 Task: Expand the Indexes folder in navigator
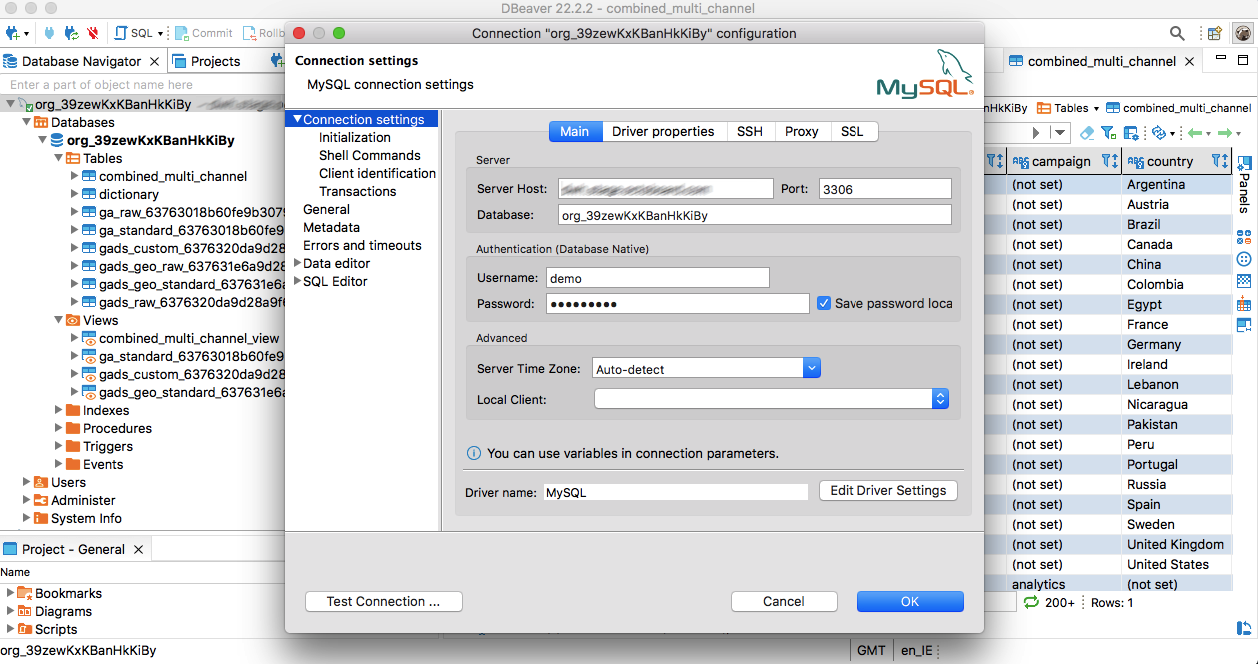(59, 410)
